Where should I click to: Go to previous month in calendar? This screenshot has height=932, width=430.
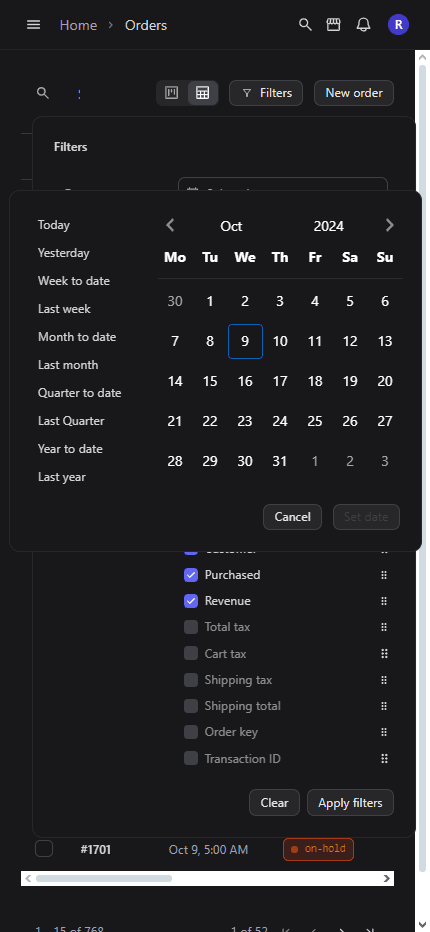coord(171,225)
